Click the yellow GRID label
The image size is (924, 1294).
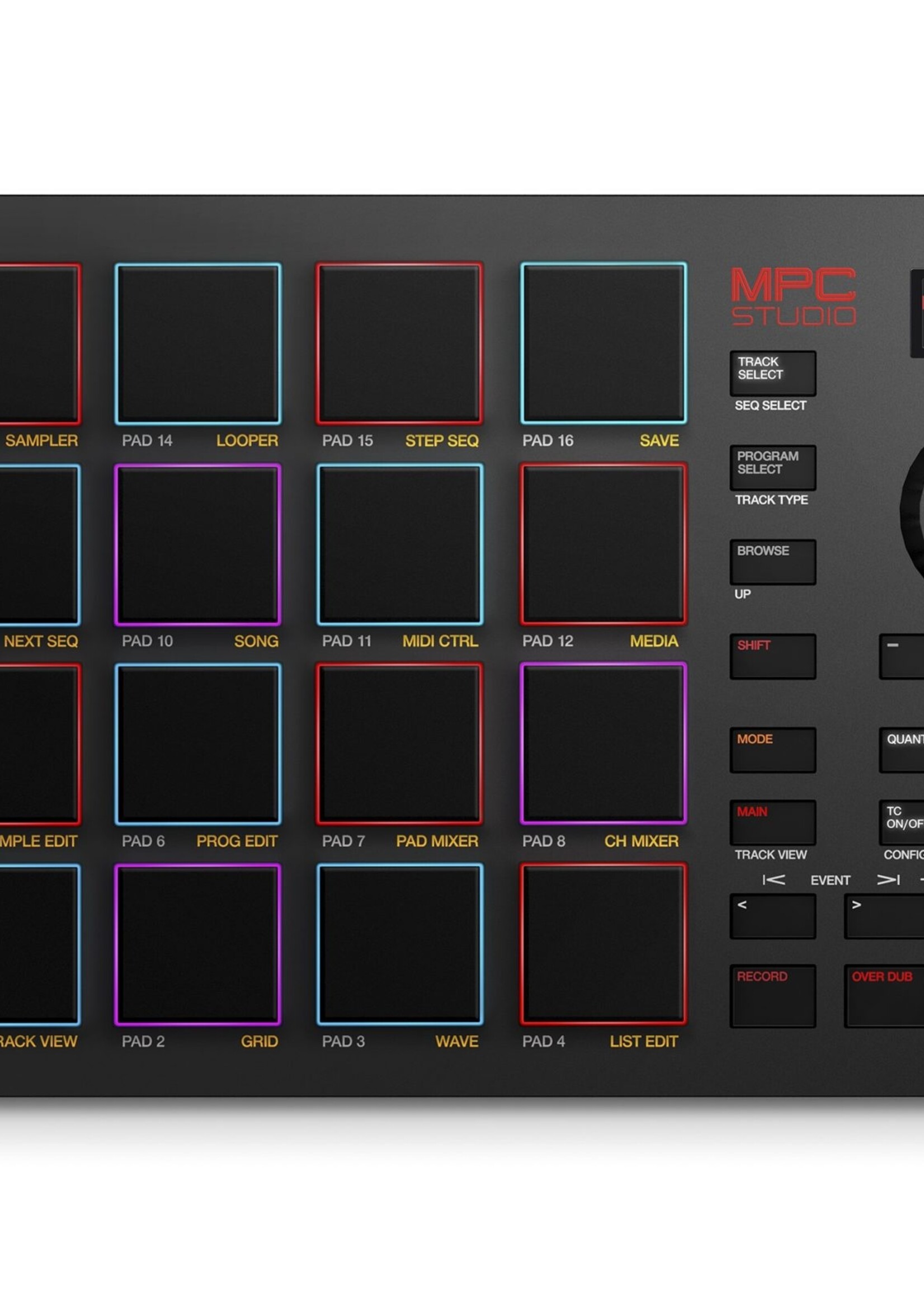click(x=260, y=1041)
